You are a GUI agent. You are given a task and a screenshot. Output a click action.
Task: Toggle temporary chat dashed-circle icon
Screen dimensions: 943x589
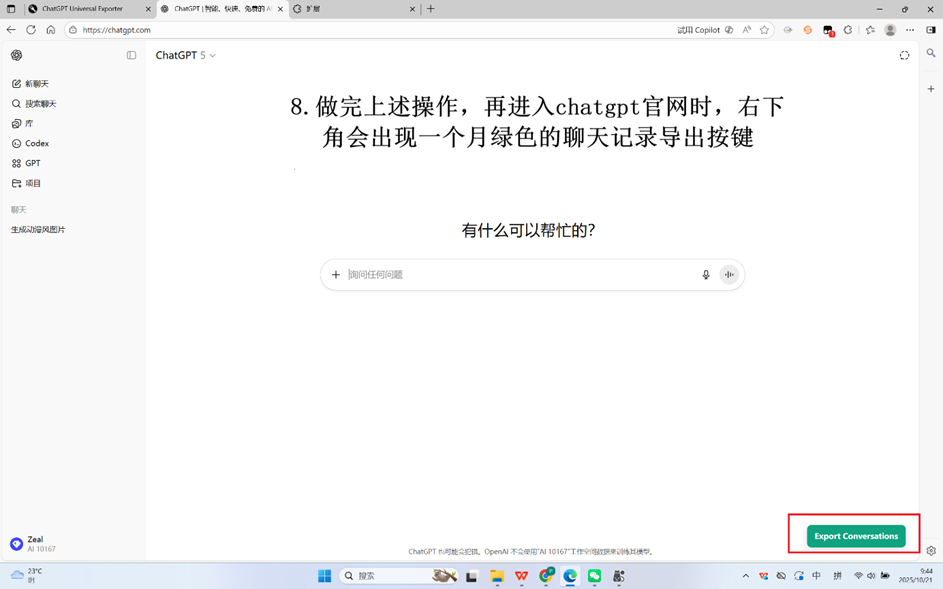904,56
